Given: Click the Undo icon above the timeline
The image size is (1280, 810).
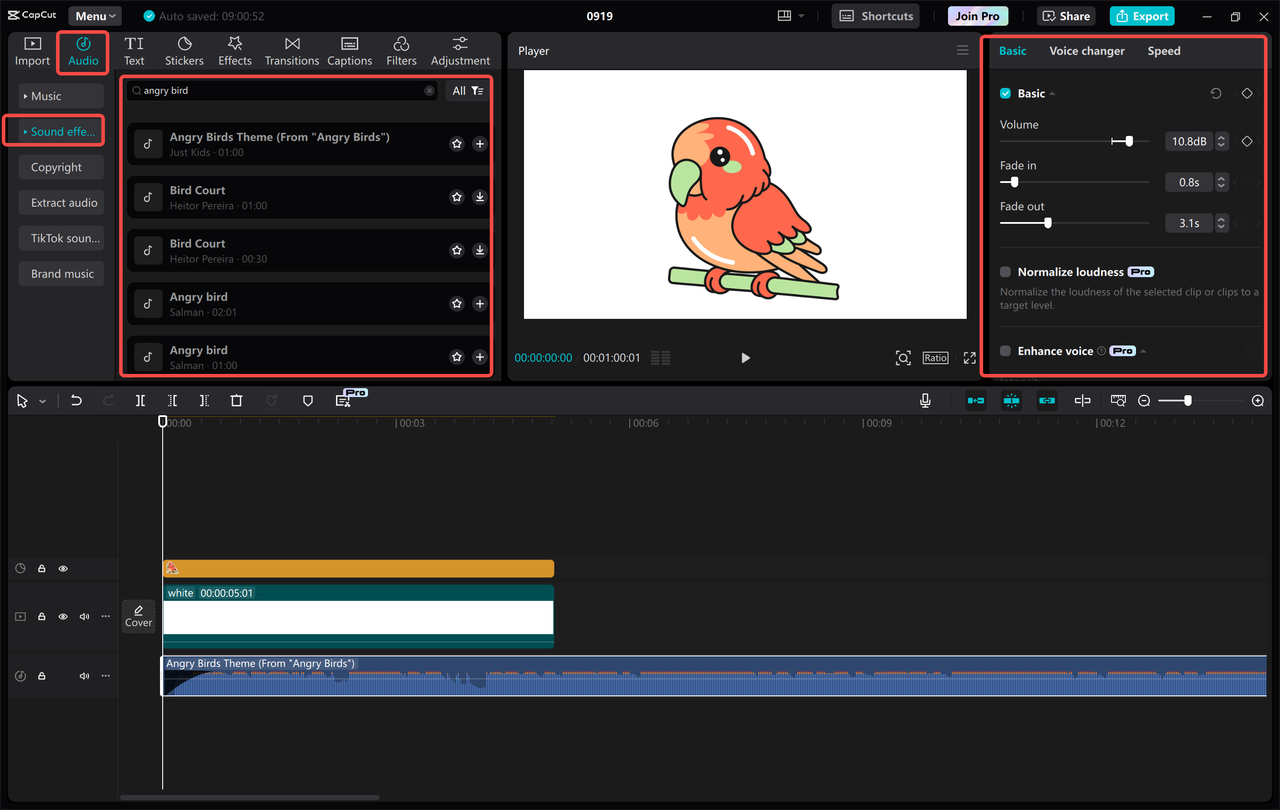Looking at the screenshot, I should 76,400.
